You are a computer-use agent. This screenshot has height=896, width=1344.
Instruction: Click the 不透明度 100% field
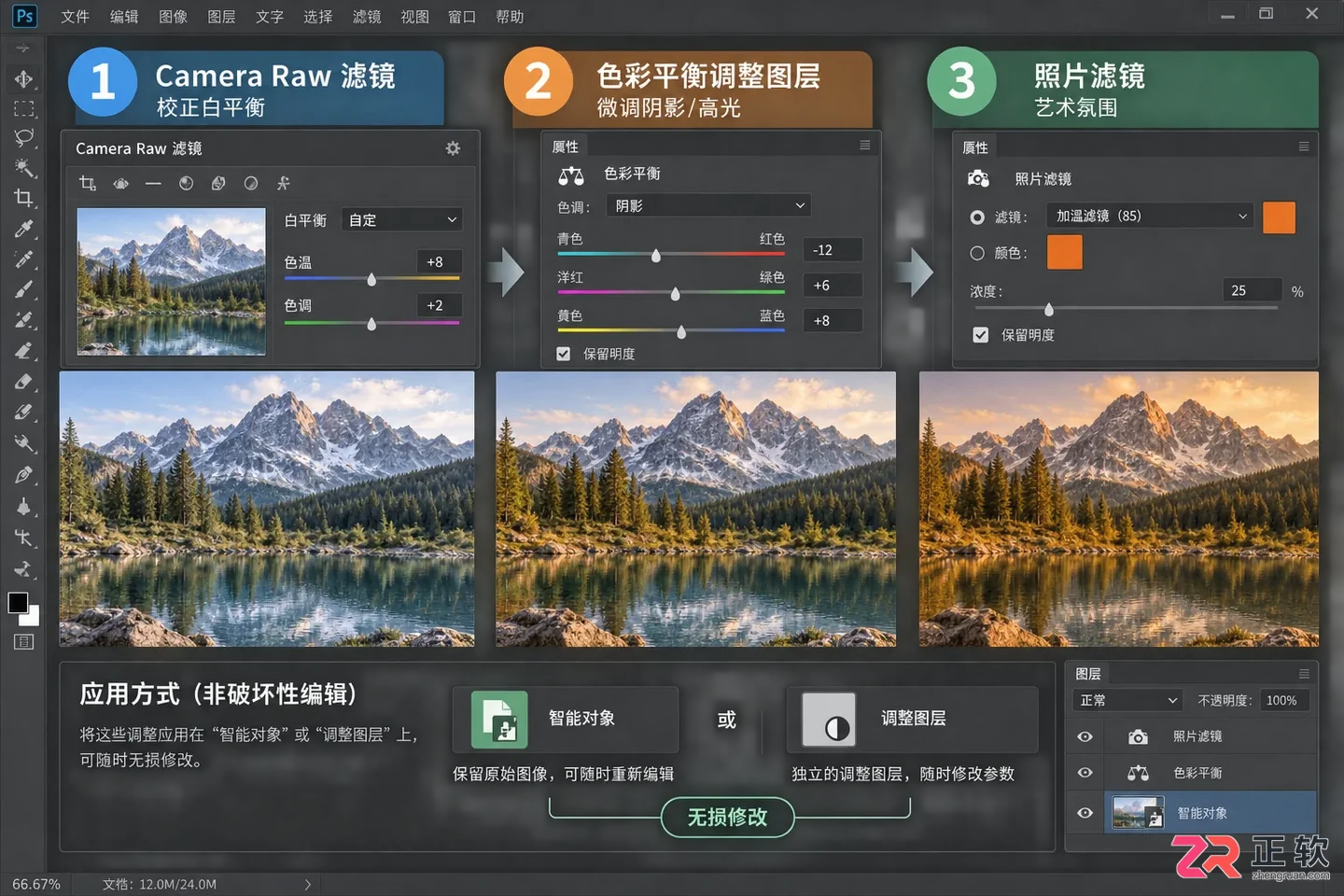(x=1285, y=700)
